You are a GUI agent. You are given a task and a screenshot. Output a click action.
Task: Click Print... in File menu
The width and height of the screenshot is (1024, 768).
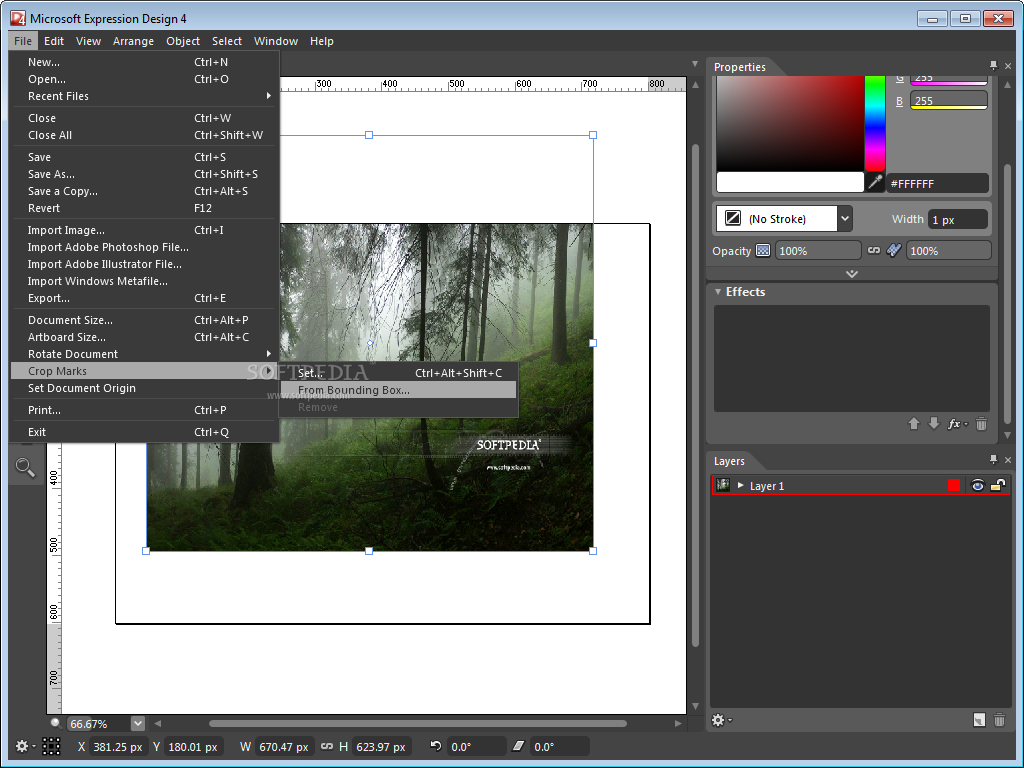[145, 410]
